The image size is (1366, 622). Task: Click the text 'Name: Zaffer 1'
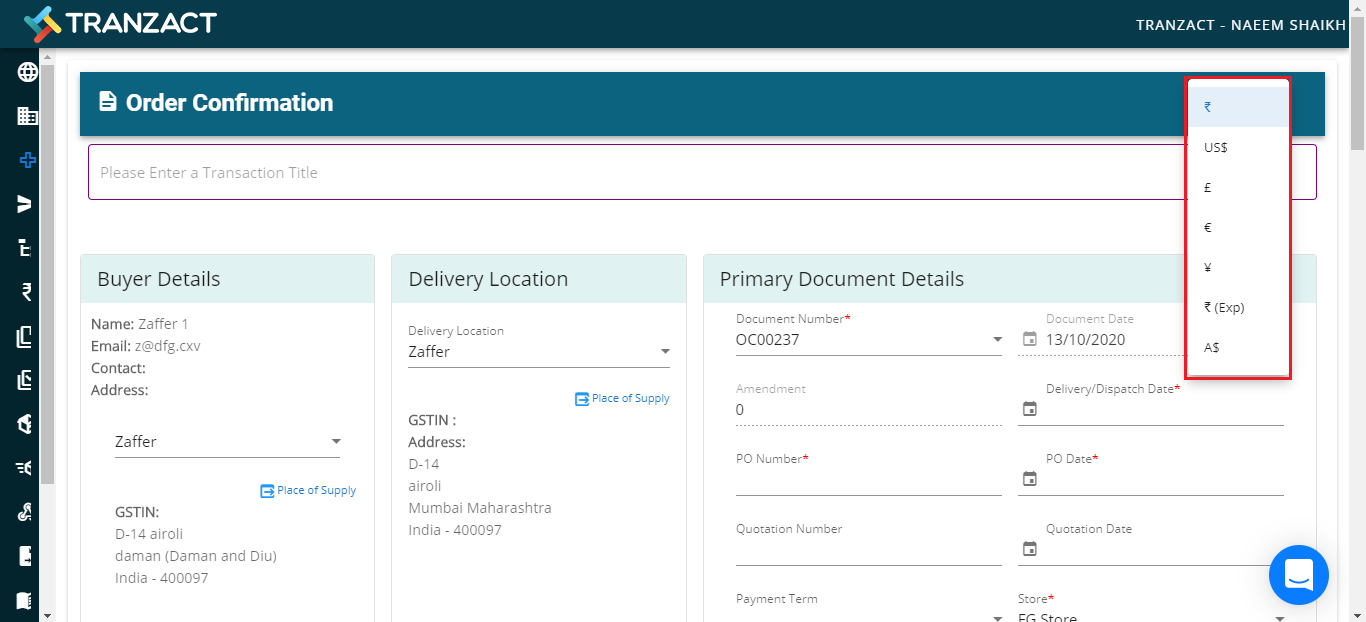point(139,324)
